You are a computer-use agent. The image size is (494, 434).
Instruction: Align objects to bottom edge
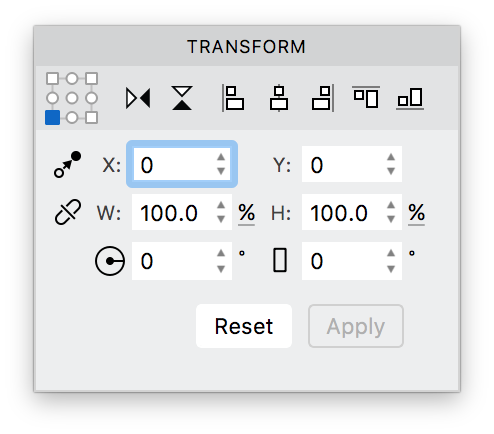click(x=410, y=99)
